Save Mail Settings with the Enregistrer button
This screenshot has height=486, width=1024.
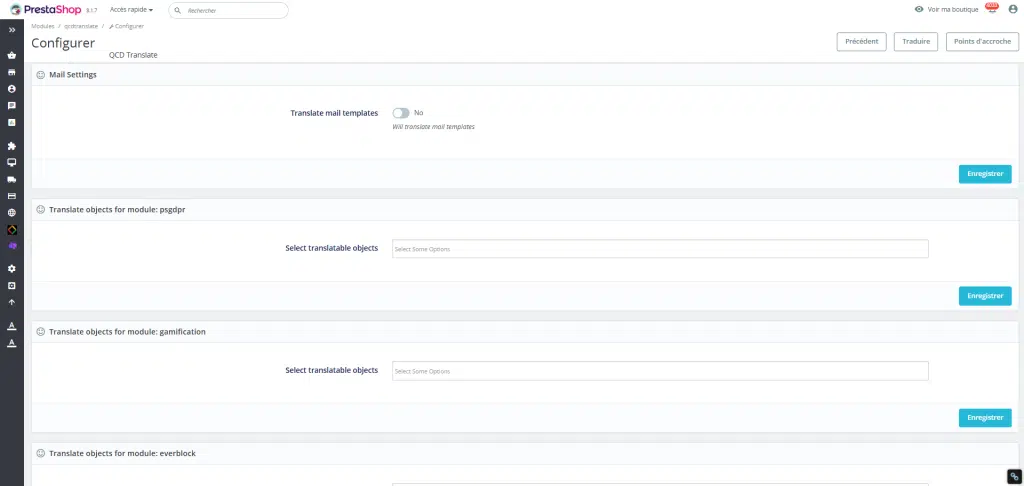985,174
